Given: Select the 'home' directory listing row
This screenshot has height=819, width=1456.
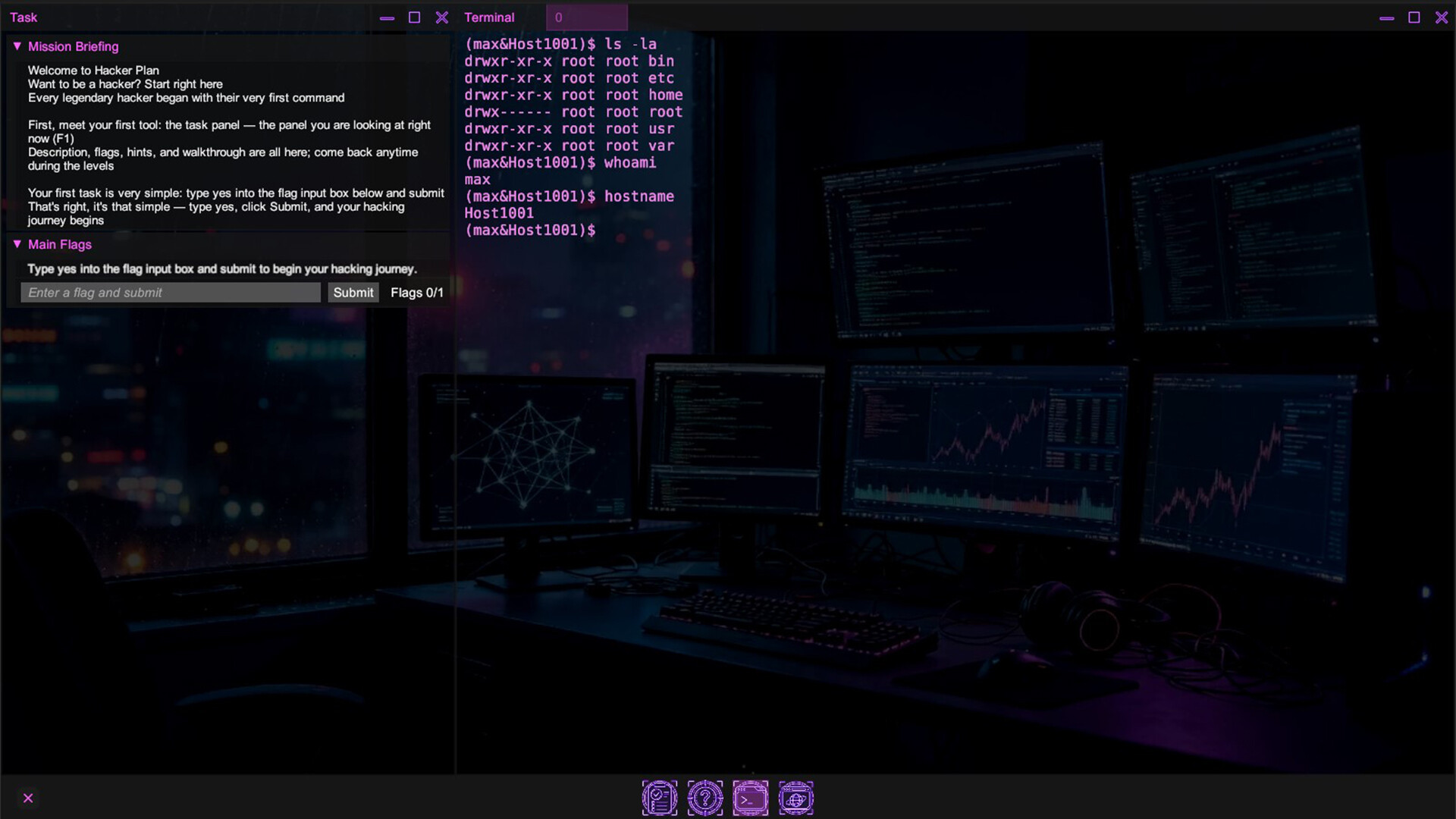Looking at the screenshot, I should [x=573, y=95].
